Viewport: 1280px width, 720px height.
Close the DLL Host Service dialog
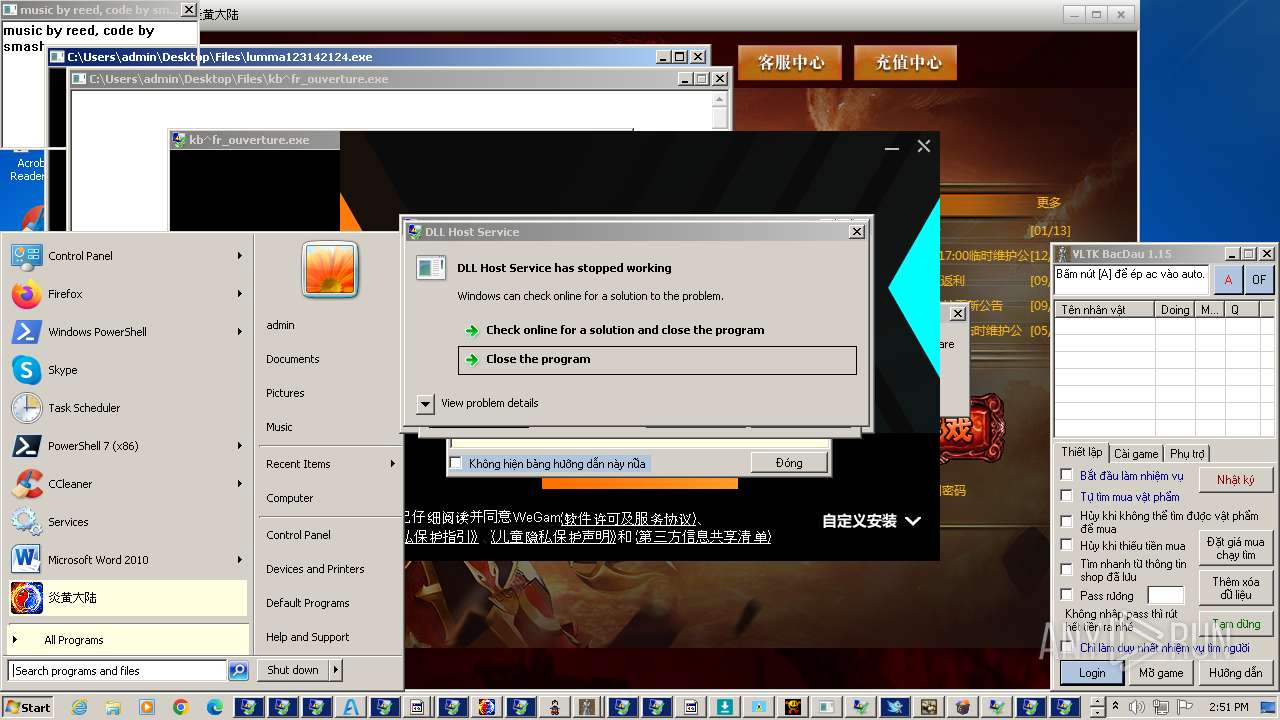click(857, 231)
